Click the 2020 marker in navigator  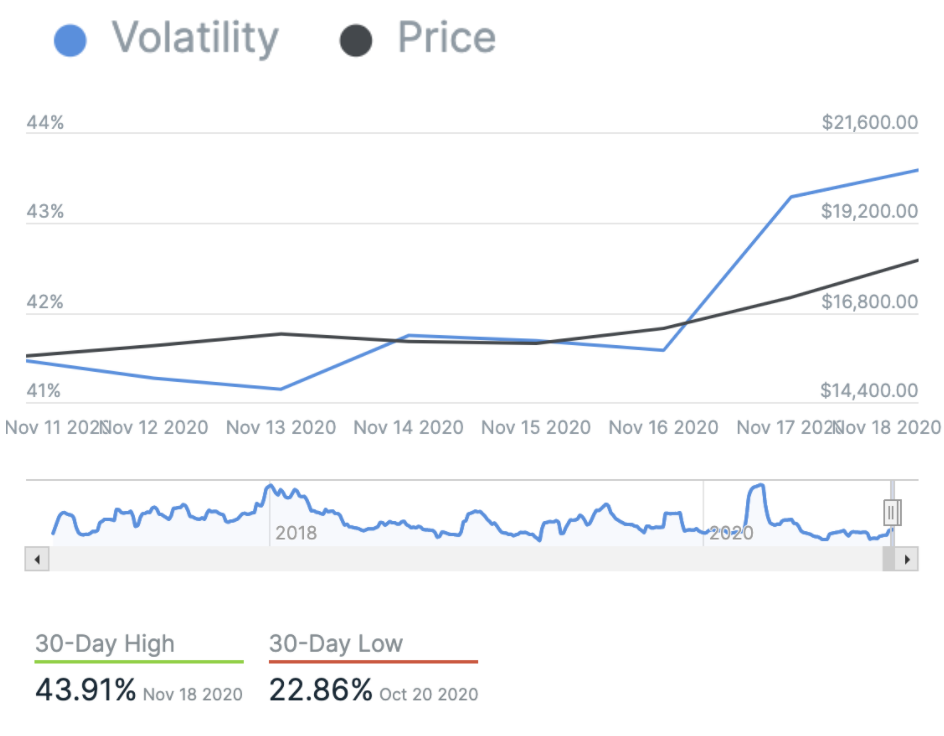[731, 533]
